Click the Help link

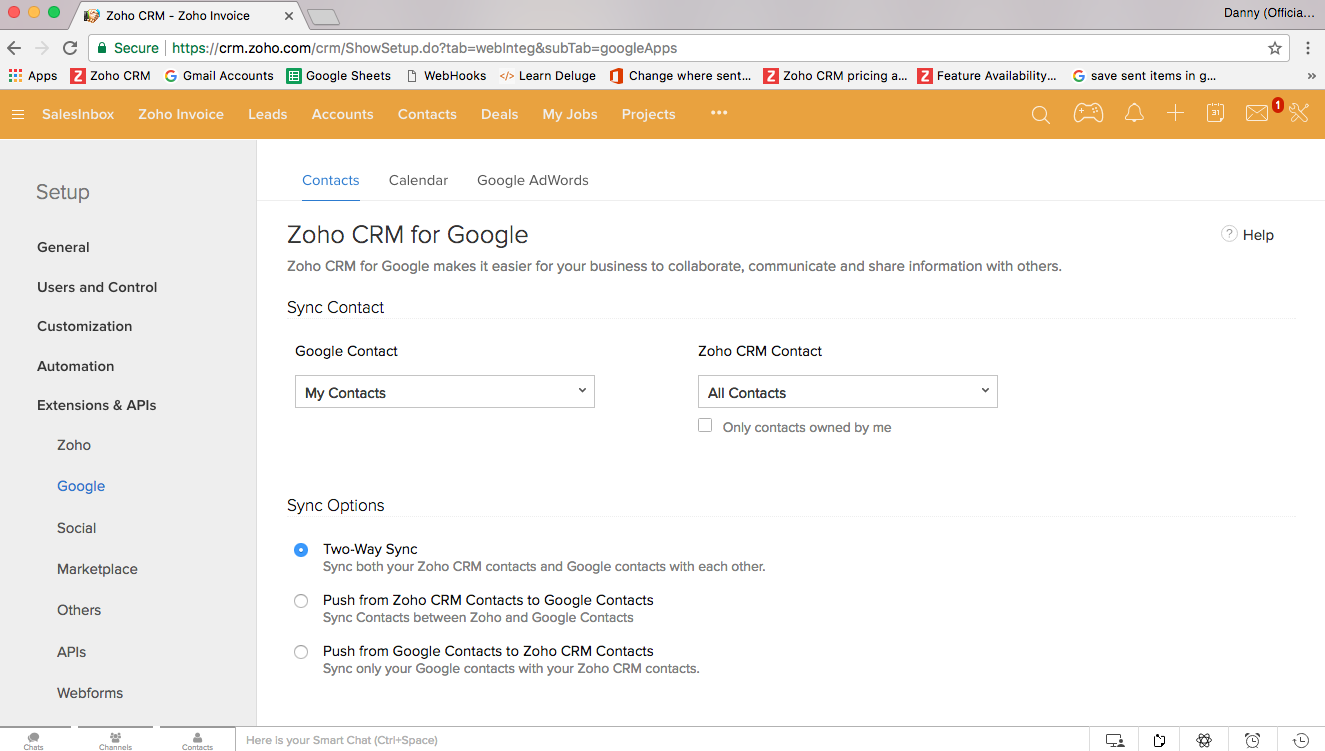click(x=1258, y=235)
